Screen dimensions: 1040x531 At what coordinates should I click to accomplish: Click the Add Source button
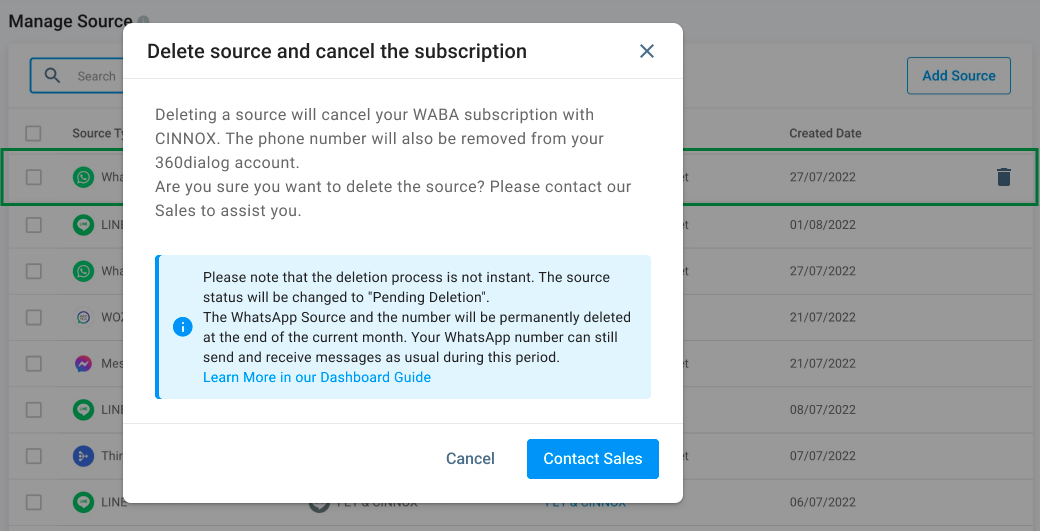click(958, 76)
